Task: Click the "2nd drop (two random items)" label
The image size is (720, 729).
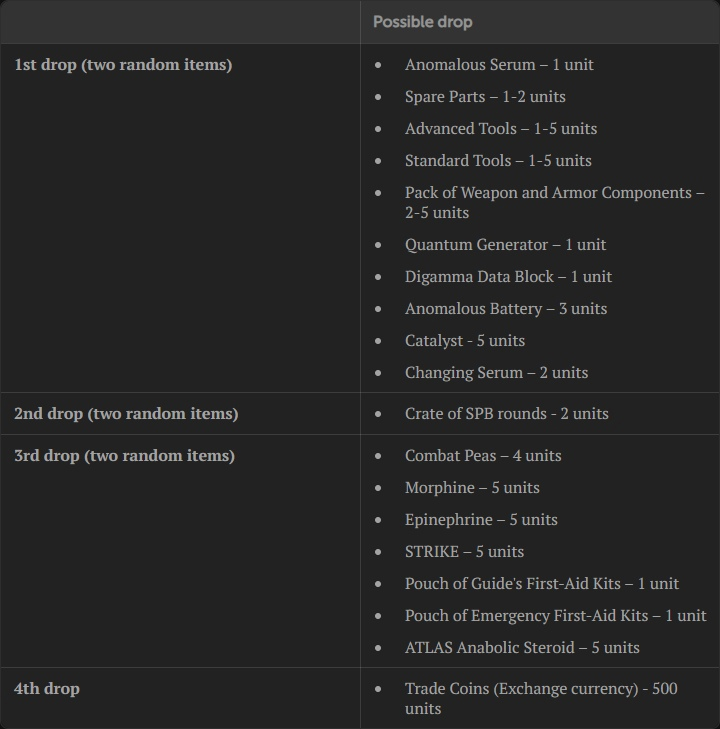Action: click(x=126, y=414)
